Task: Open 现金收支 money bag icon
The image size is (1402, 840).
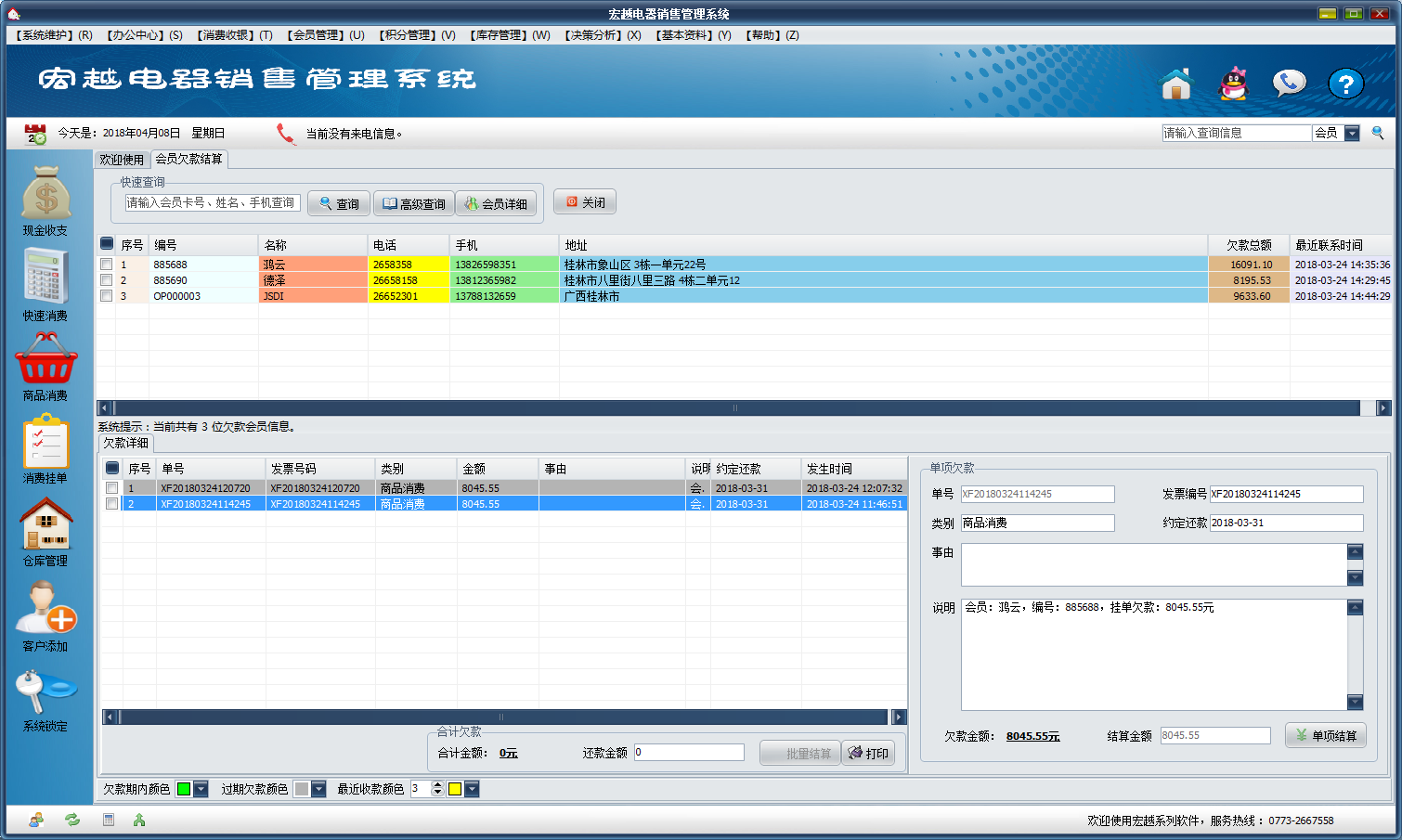Action: tap(45, 193)
